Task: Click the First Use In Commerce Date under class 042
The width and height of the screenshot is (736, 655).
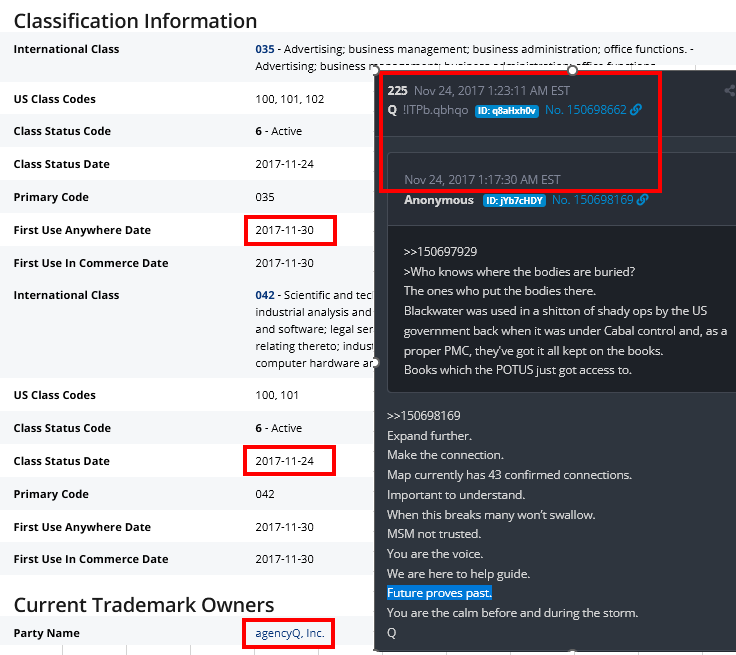Action: [x=284, y=559]
